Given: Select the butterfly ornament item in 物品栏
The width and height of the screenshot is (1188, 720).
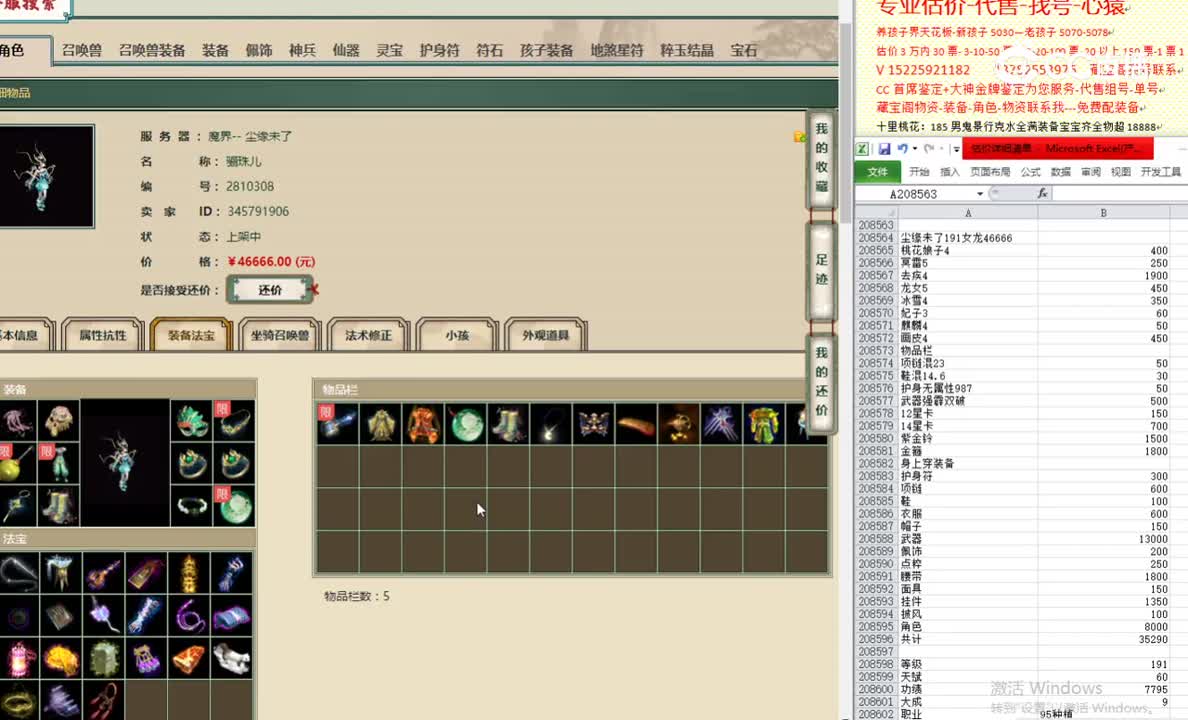Looking at the screenshot, I should (593, 423).
